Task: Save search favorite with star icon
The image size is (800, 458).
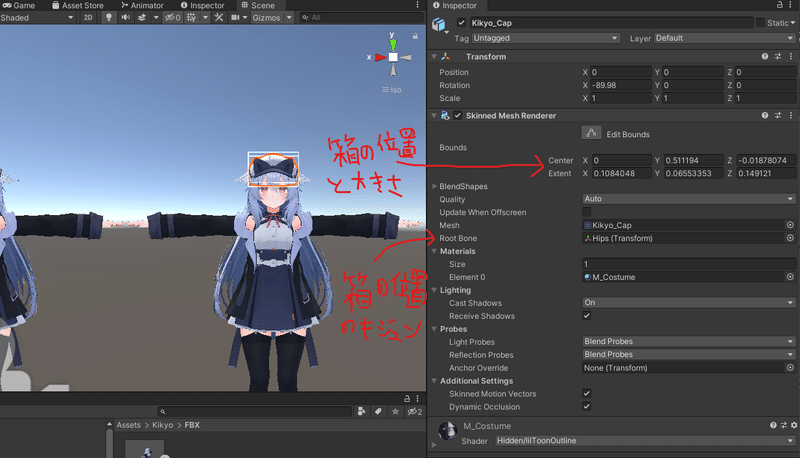Action: pos(395,412)
